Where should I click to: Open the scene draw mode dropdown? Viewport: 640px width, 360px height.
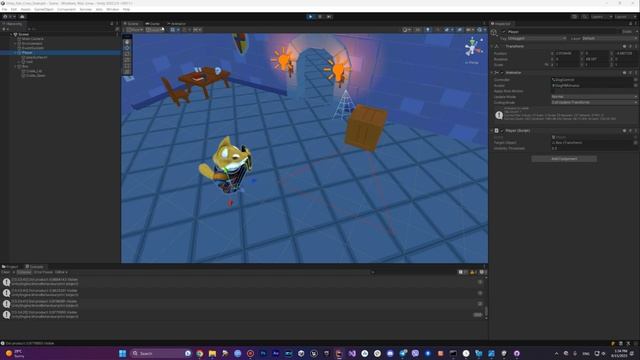point(406,29)
